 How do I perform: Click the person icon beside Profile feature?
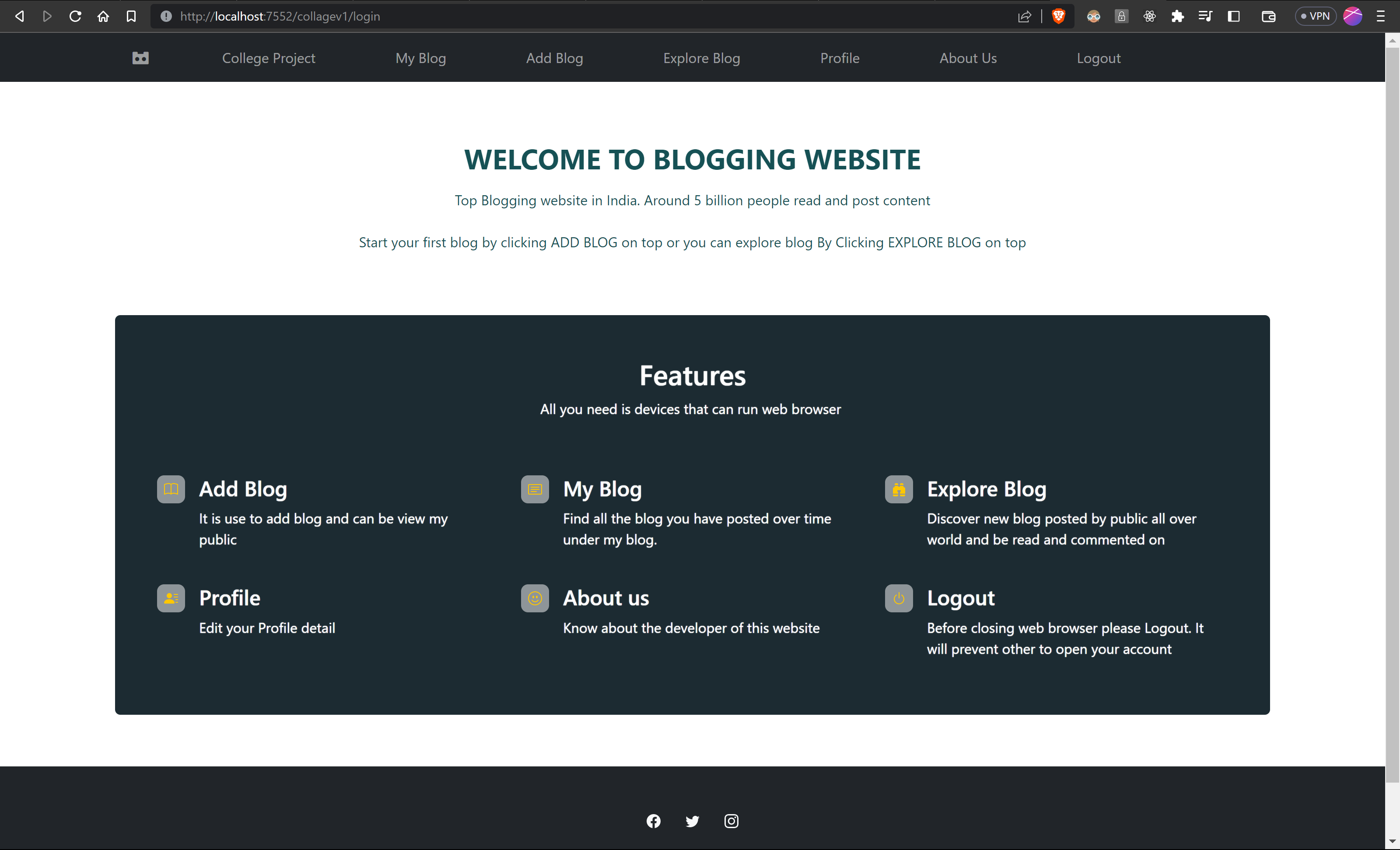click(x=171, y=598)
